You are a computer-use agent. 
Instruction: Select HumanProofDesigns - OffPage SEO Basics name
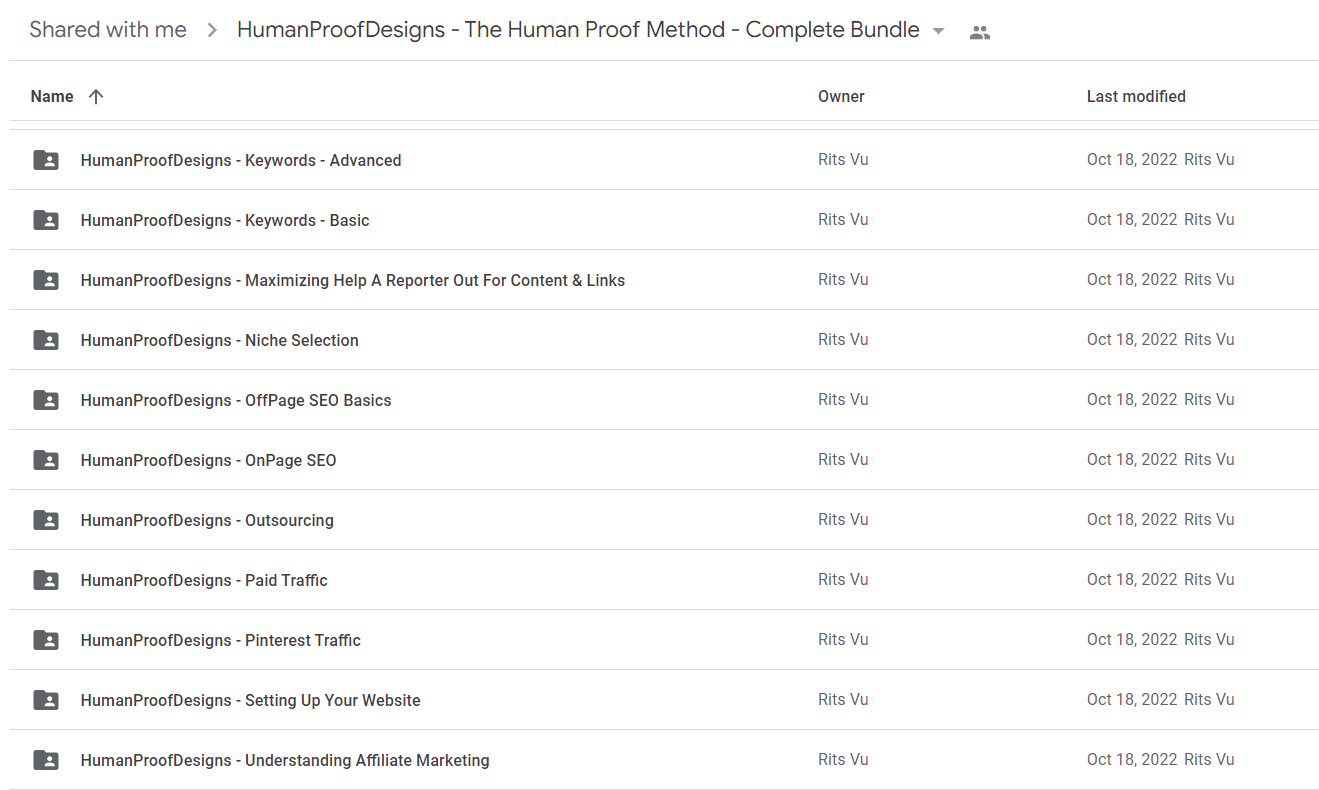pyautogui.click(x=236, y=400)
